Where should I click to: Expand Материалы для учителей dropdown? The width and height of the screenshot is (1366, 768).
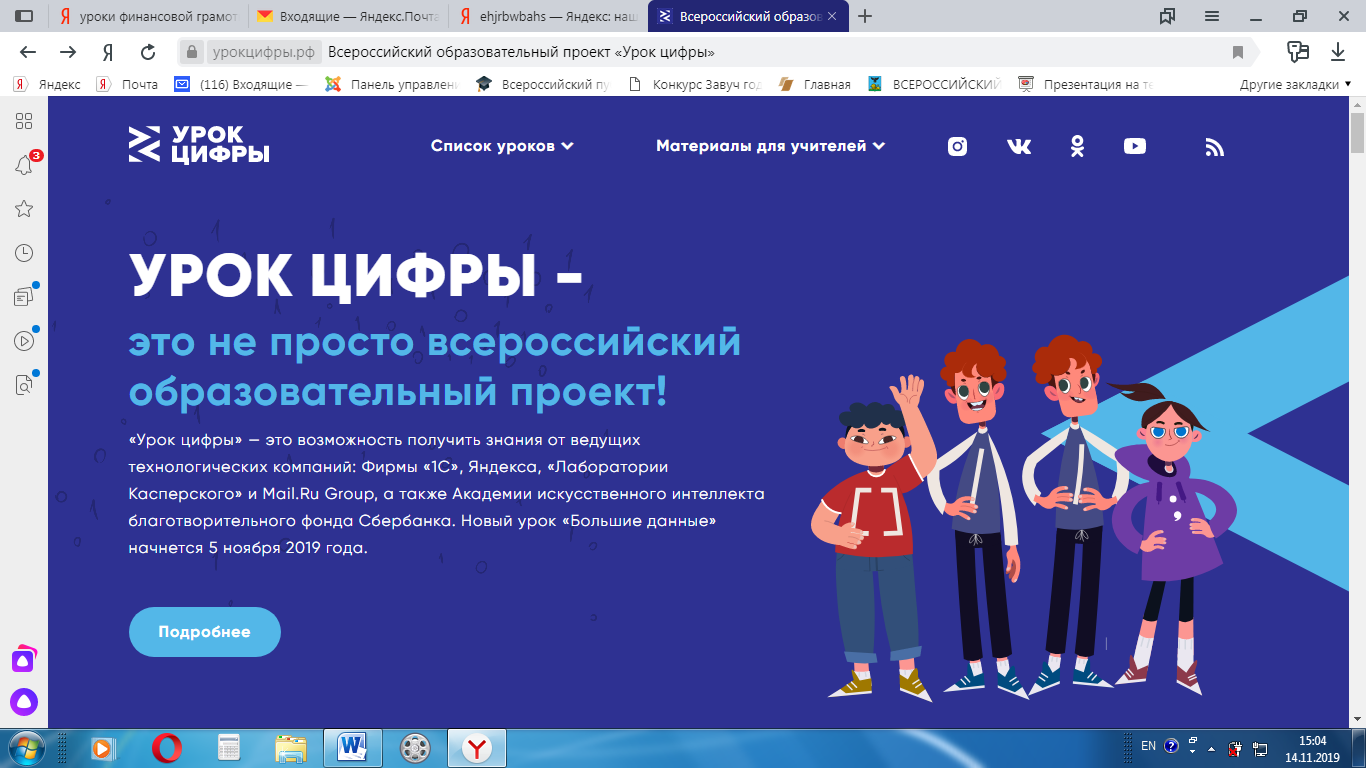(770, 146)
